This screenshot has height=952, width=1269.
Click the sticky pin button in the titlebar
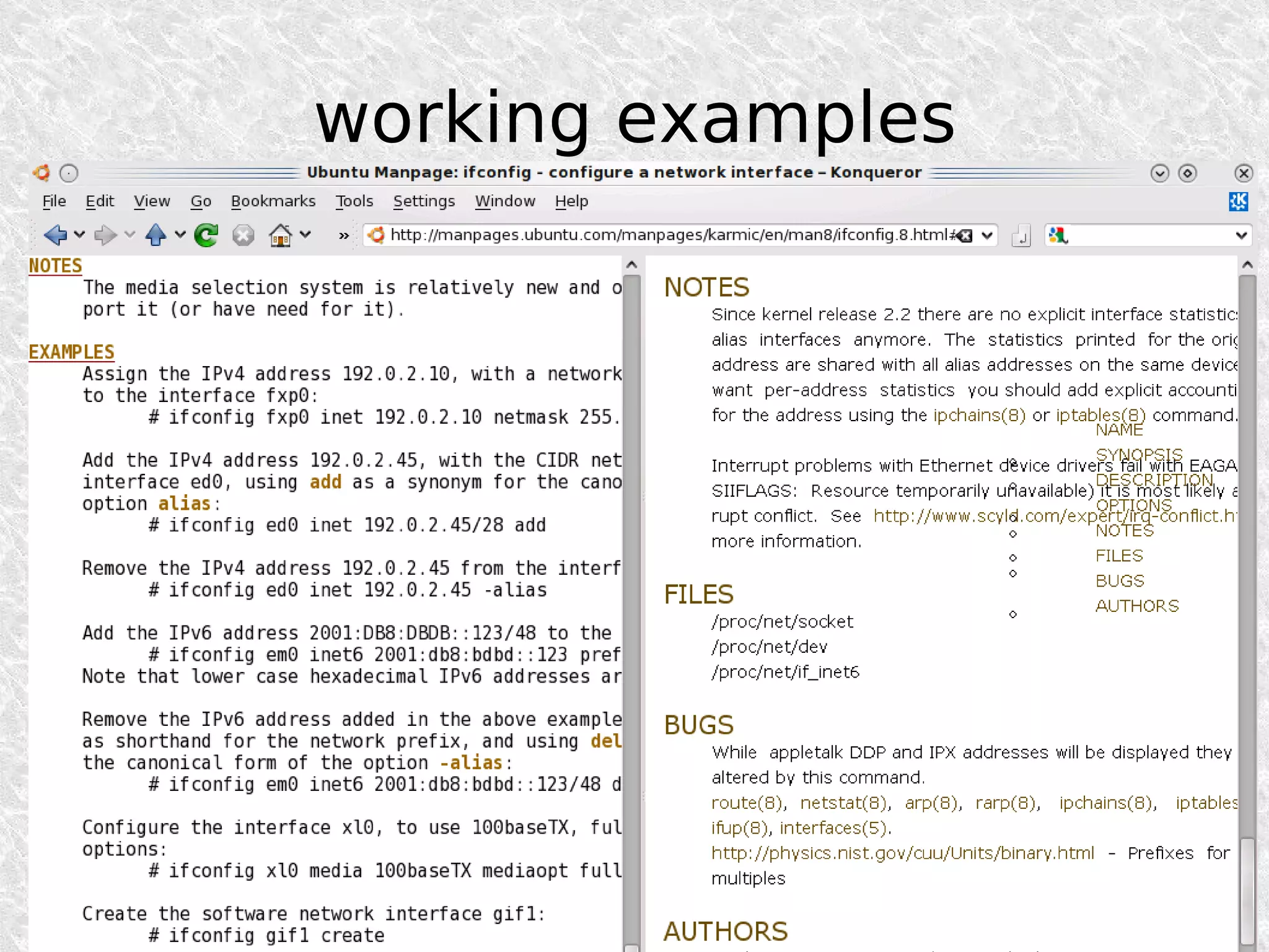click(x=69, y=173)
